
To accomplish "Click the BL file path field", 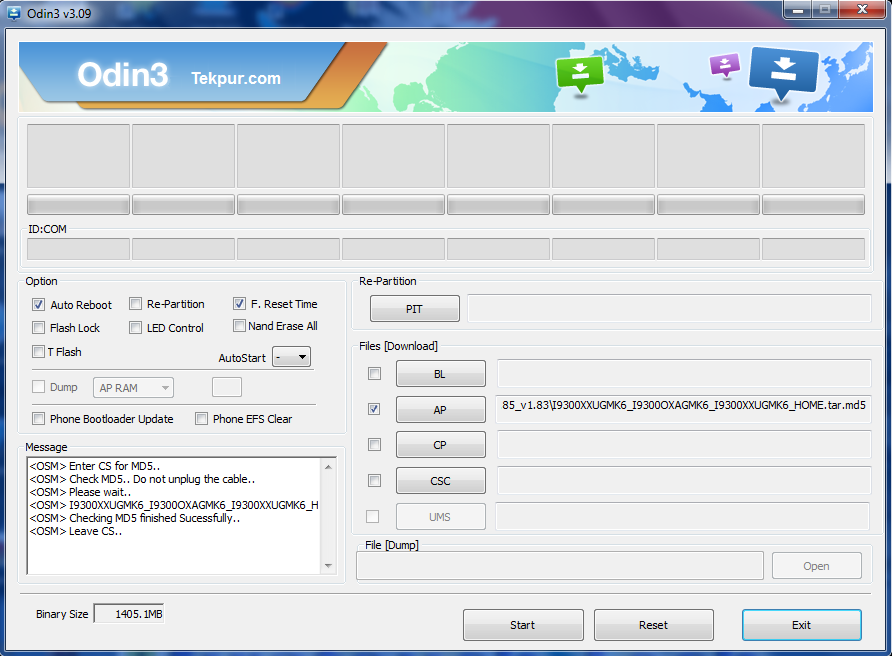I will click(684, 373).
